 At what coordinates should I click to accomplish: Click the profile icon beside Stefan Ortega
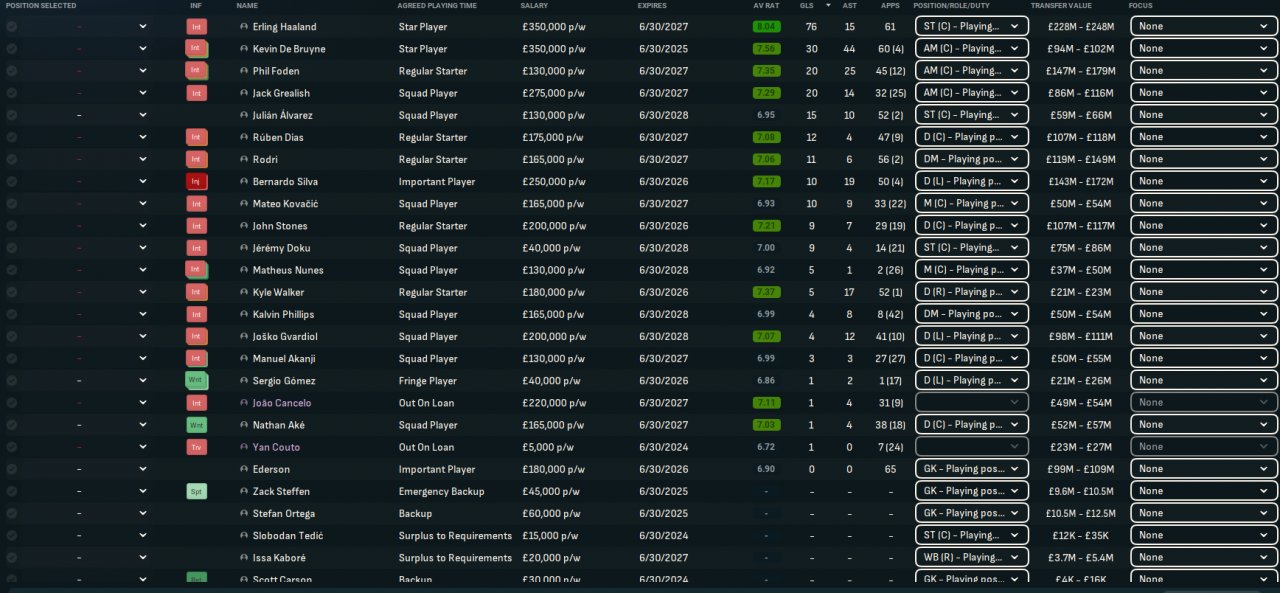244,513
